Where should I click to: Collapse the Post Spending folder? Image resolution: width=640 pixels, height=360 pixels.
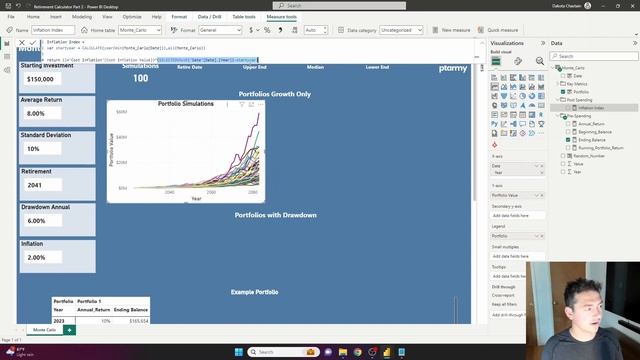pos(558,100)
